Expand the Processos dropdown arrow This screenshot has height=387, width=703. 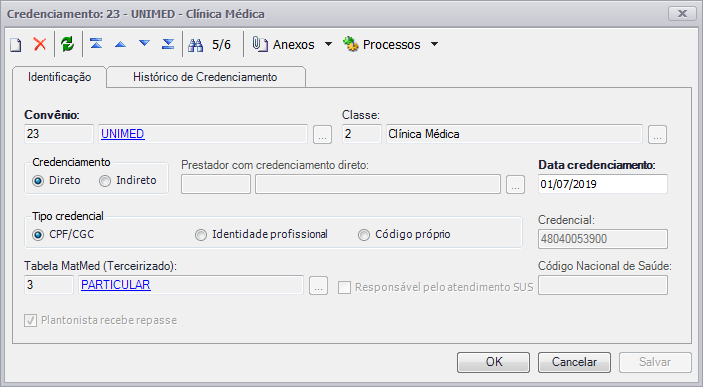pyautogui.click(x=434, y=44)
